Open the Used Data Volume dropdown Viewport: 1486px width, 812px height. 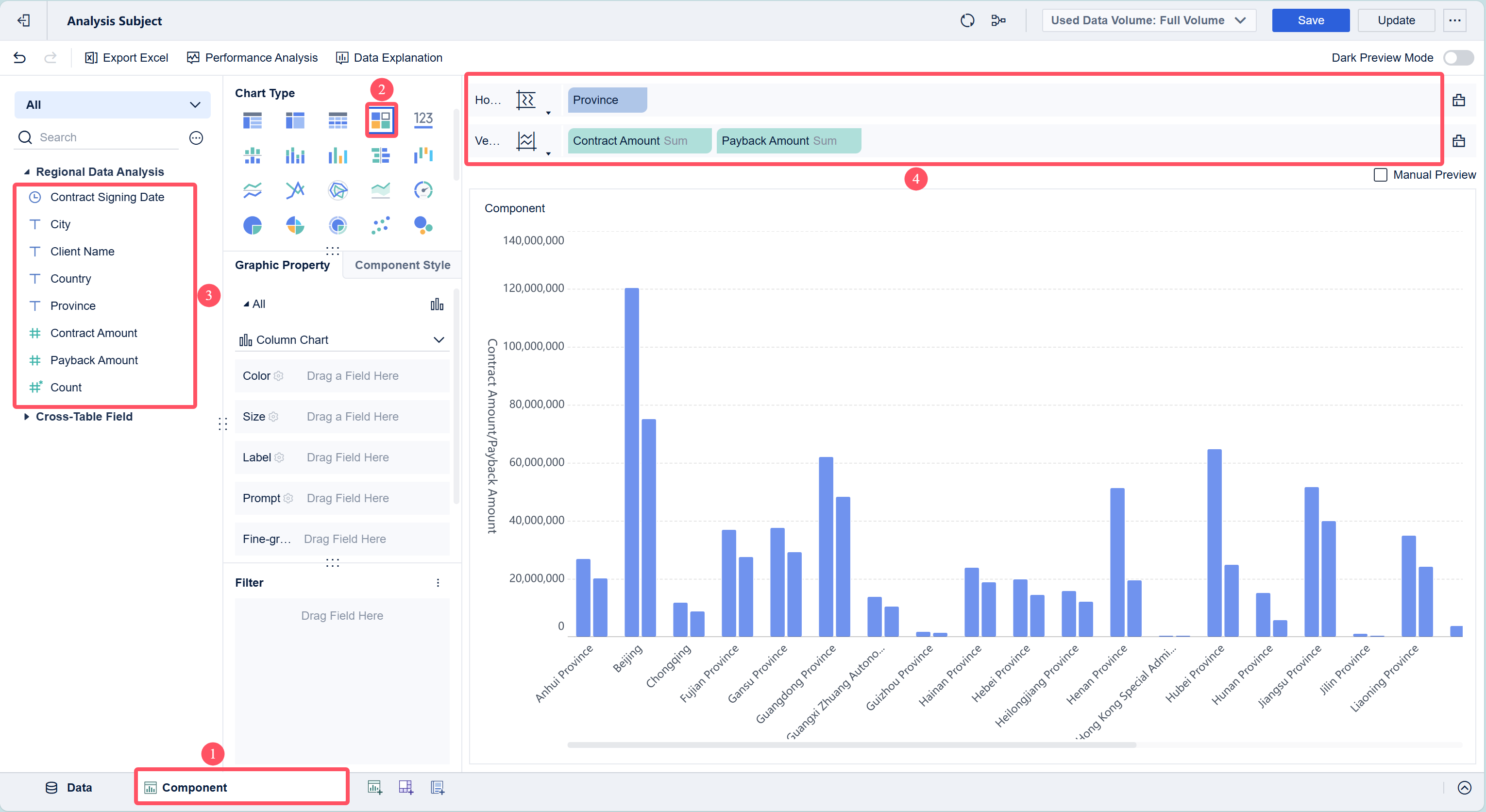pos(1148,21)
